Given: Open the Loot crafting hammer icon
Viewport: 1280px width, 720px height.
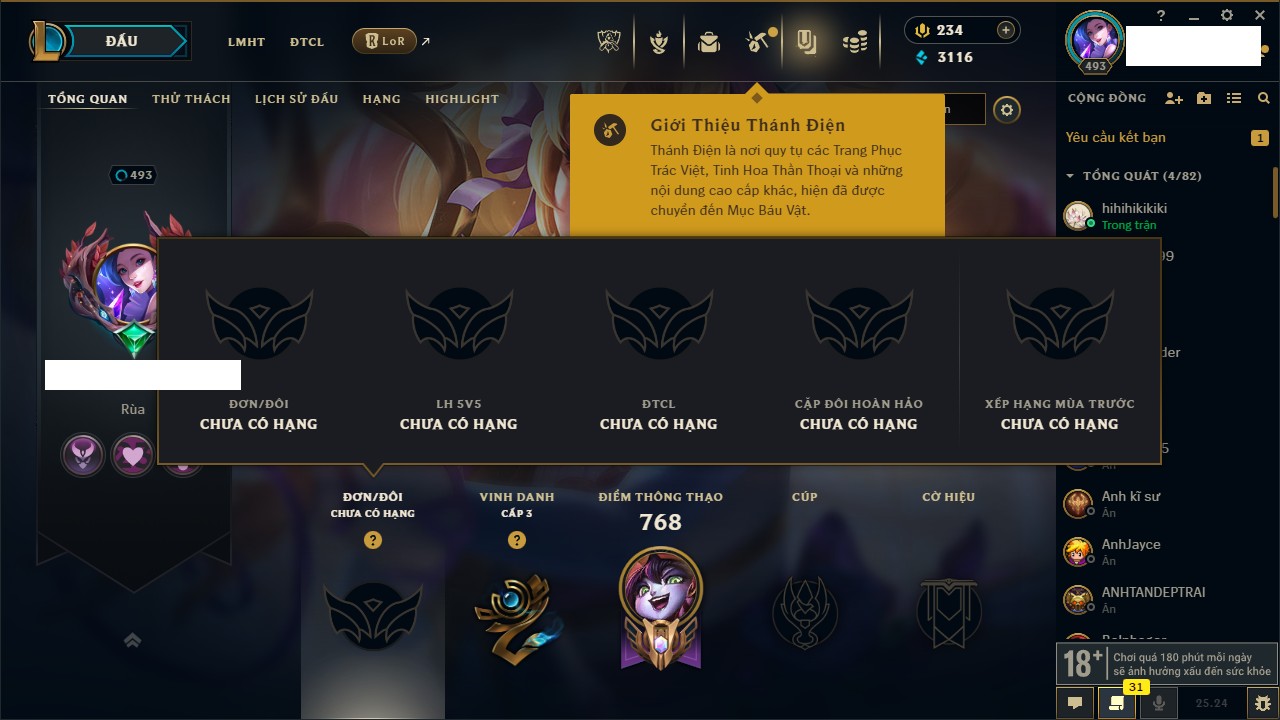Looking at the screenshot, I should coord(756,42).
